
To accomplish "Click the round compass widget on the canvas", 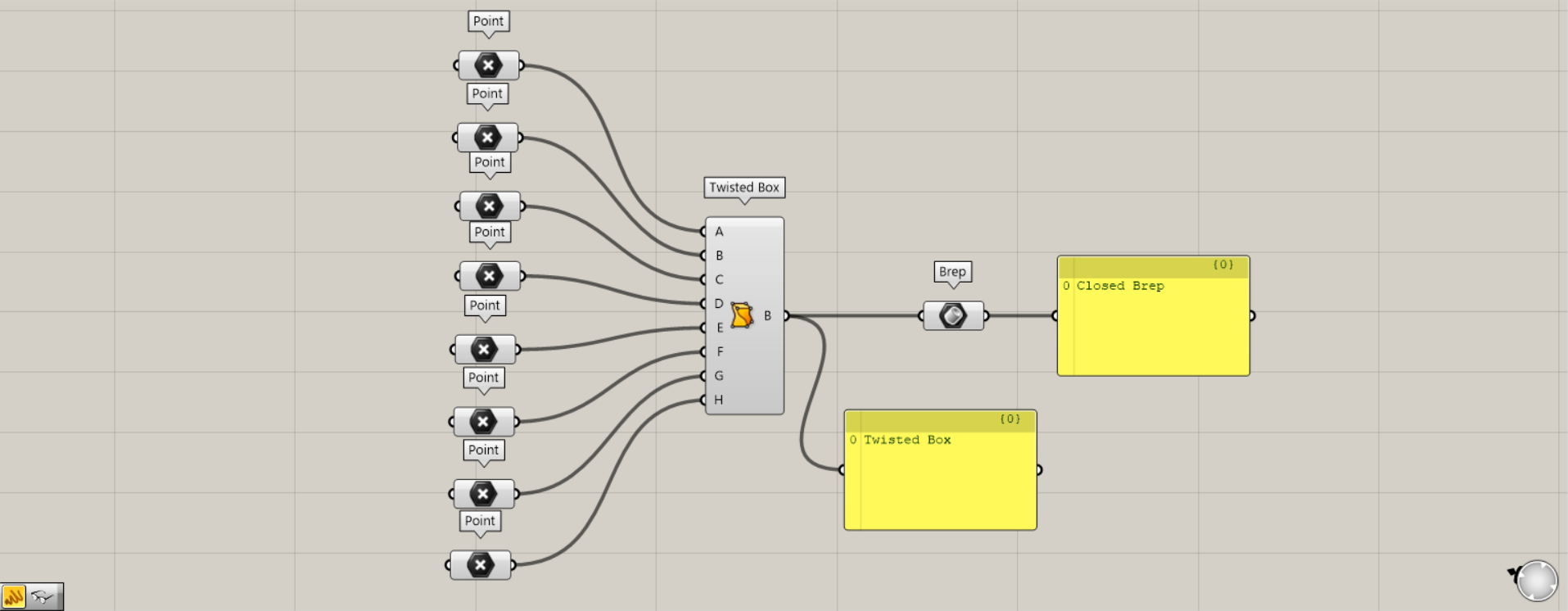I will click(x=1537, y=581).
